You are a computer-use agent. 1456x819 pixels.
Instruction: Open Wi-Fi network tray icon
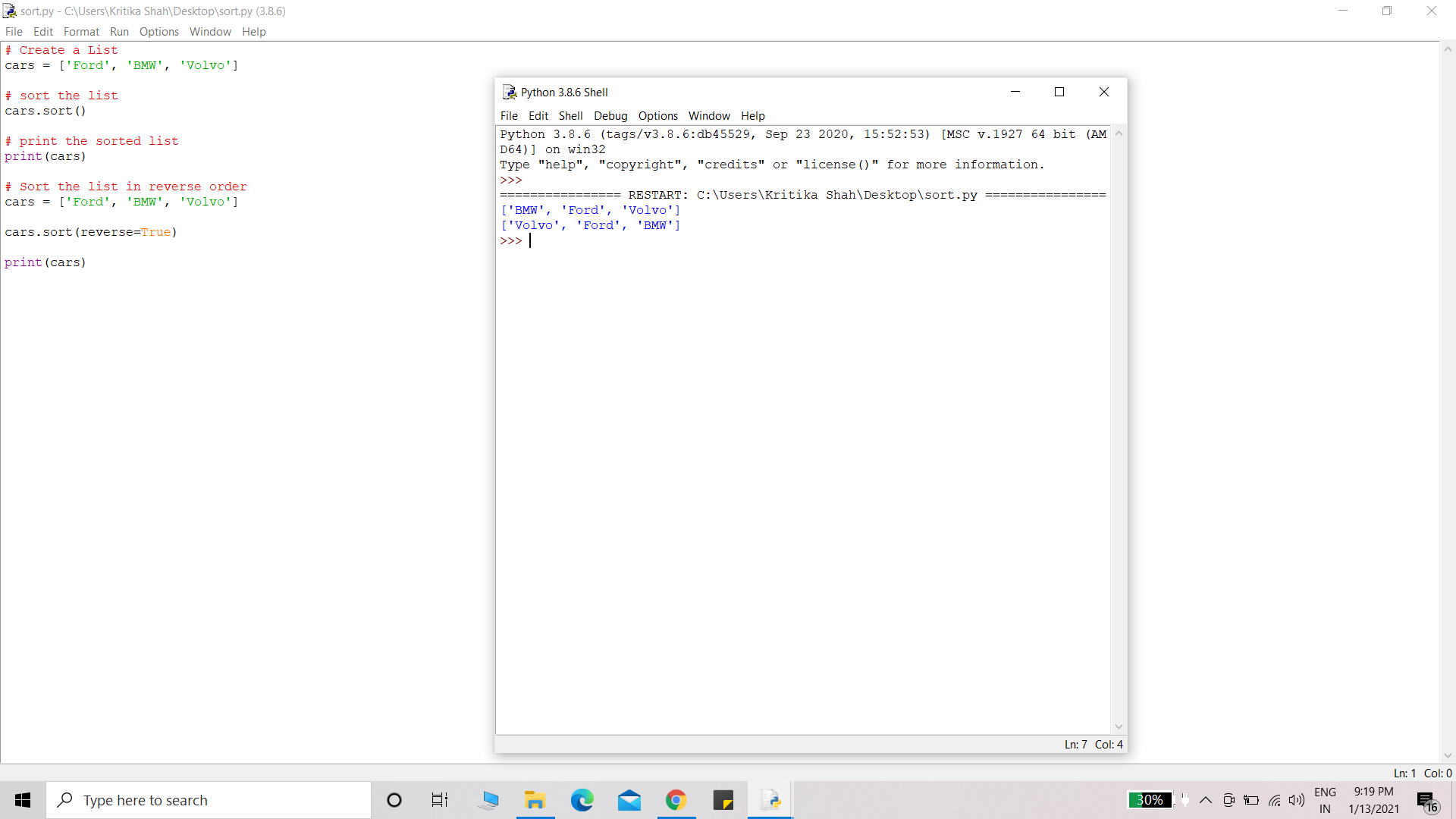1275,800
